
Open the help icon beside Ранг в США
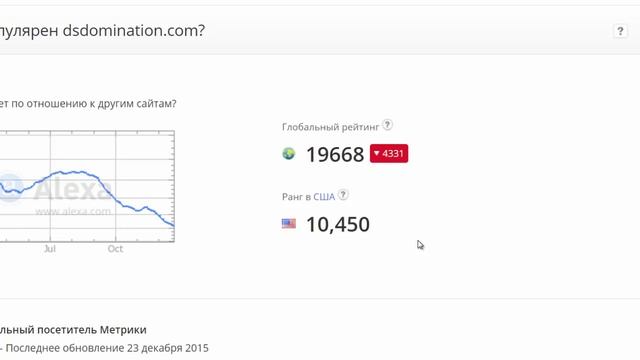(x=343, y=195)
